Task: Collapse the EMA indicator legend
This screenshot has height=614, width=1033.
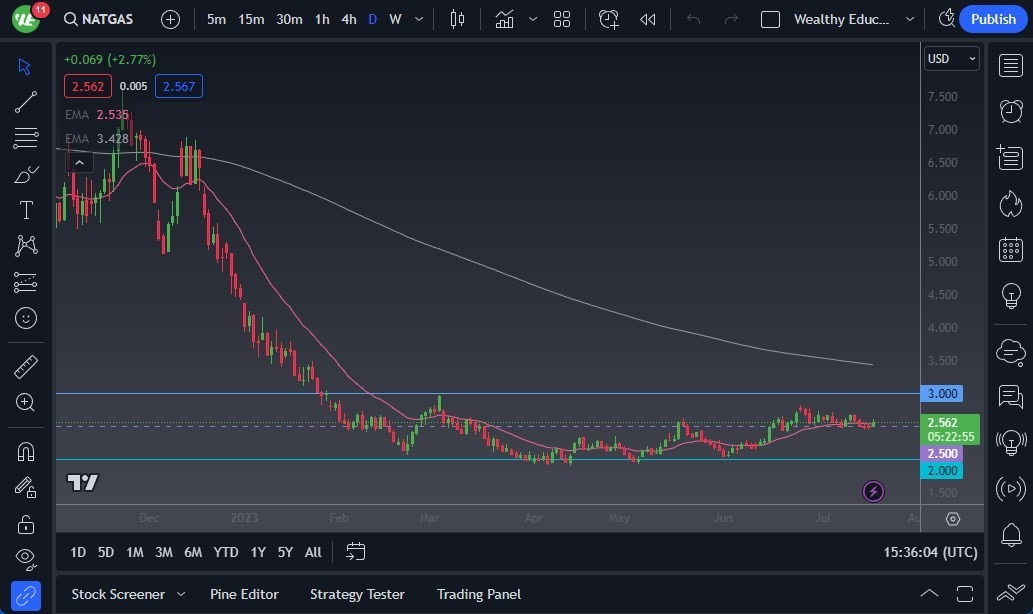Action: click(80, 161)
